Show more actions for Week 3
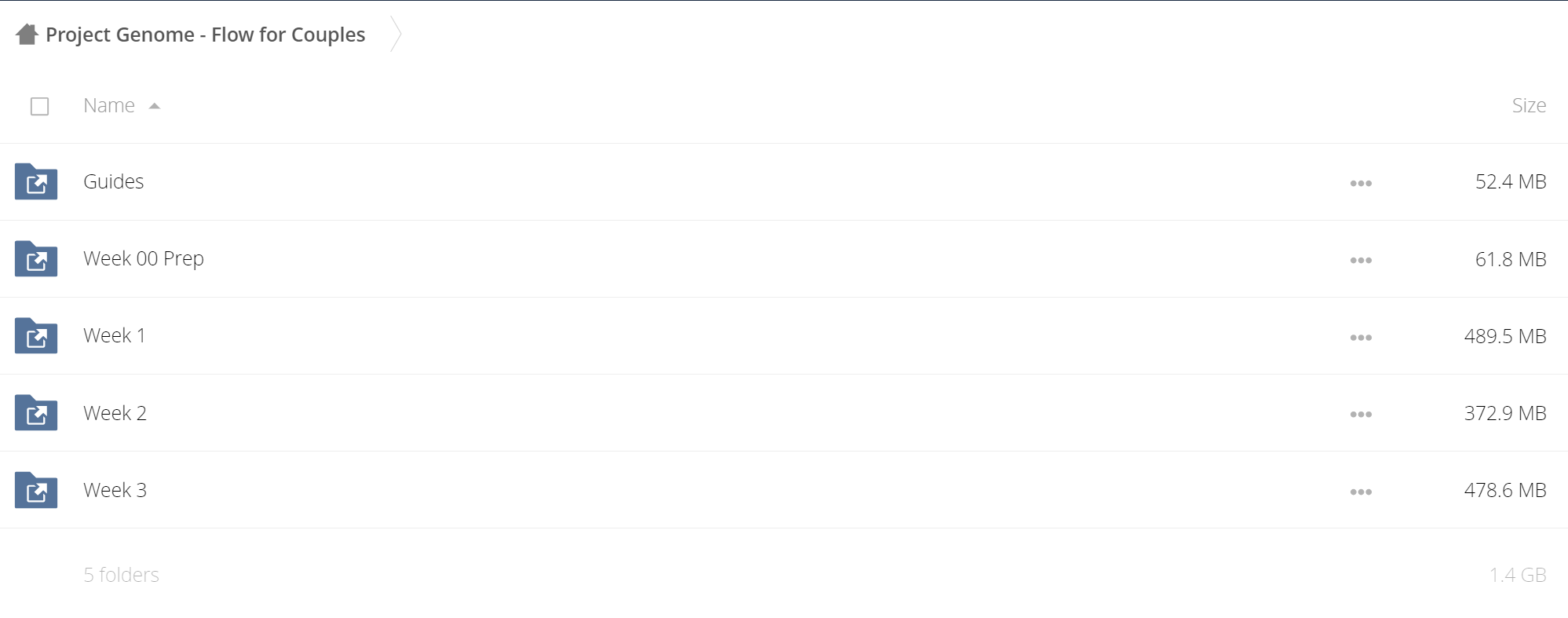 [1361, 492]
